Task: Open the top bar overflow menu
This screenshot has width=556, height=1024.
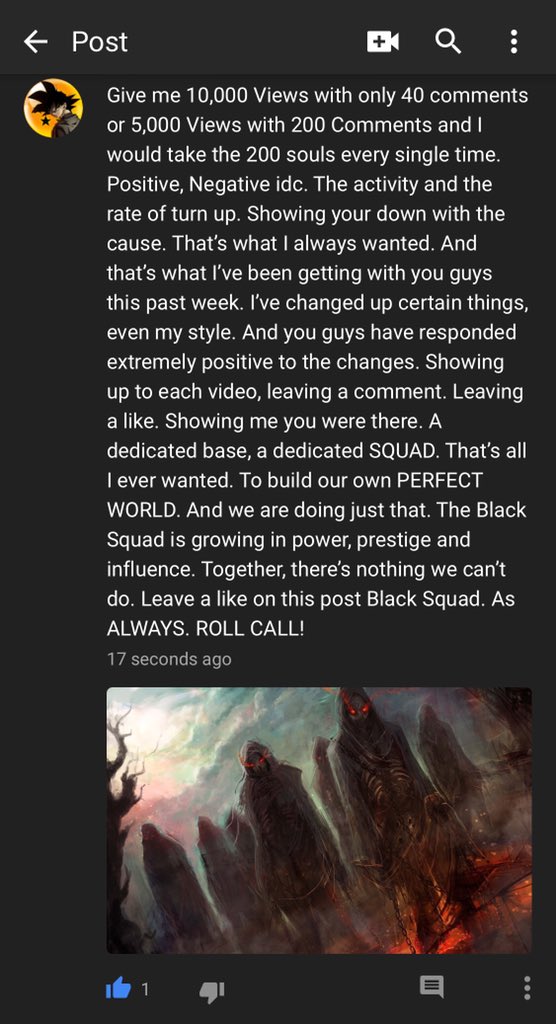Action: tap(514, 42)
